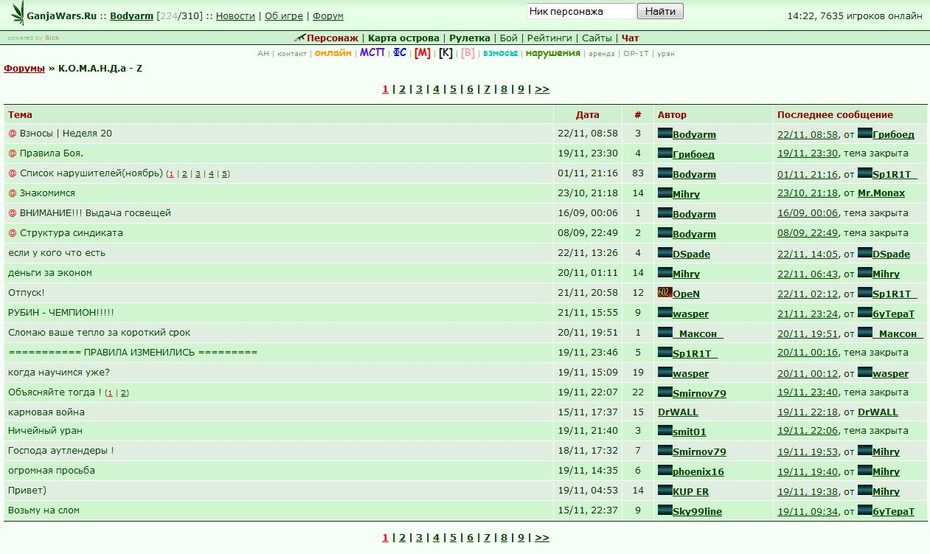This screenshot has width=930, height=554.
Task: Open topic ПРАВИЛА ИЗМЕНИЛИСЬ
Action: [133, 352]
